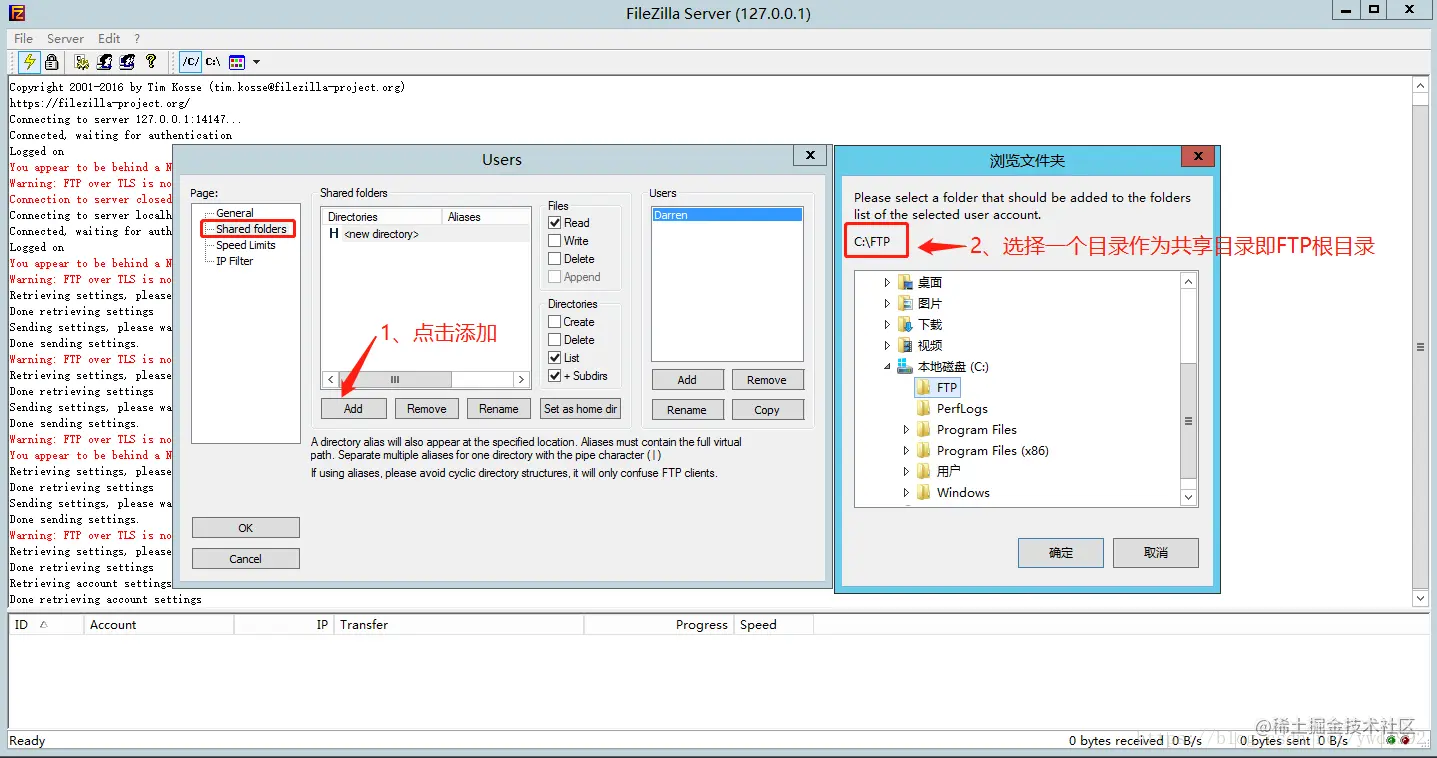The width and height of the screenshot is (1437, 758).
Task: Click the FTP folder icon in the tree
Action: click(x=924, y=387)
